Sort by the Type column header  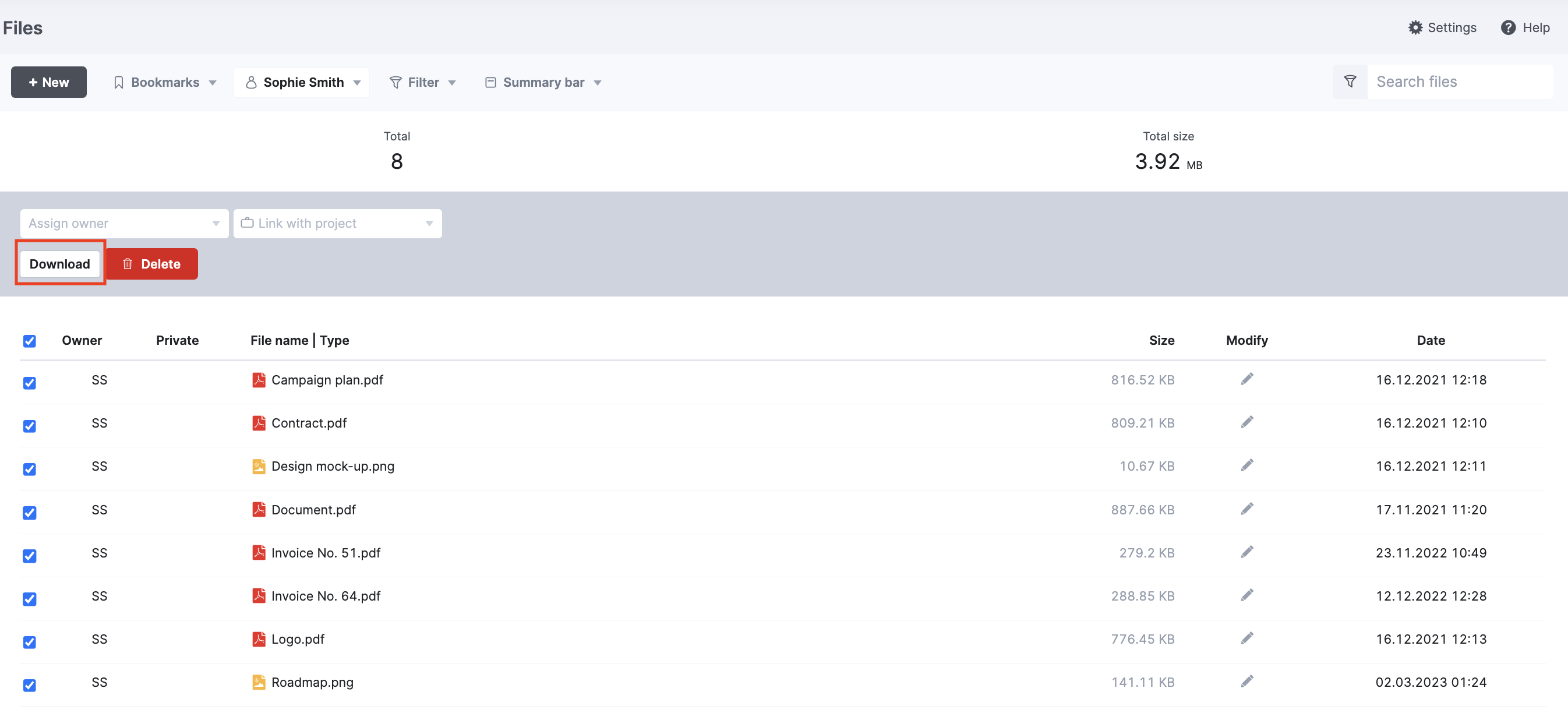(x=334, y=340)
